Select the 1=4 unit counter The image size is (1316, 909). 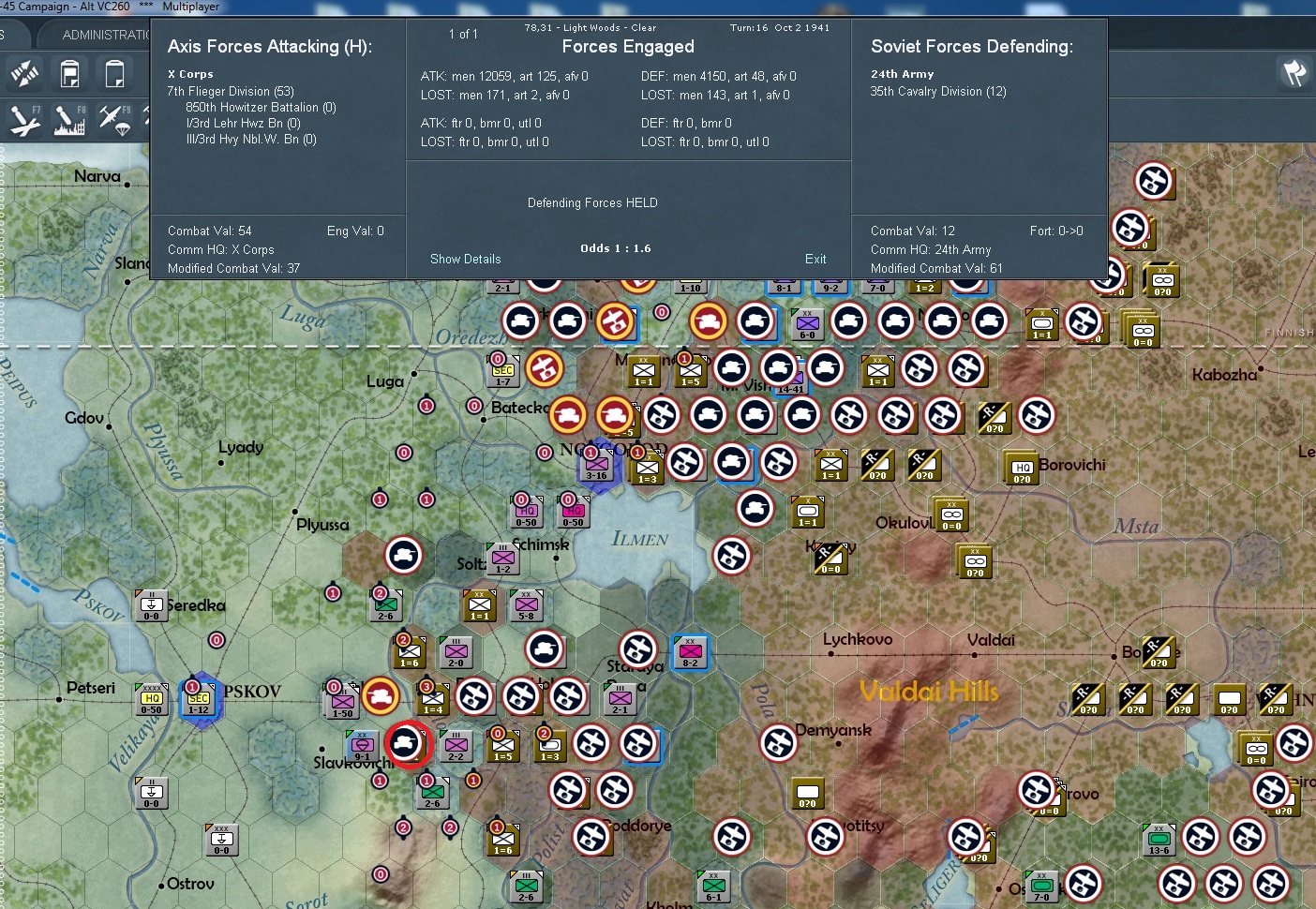tap(433, 698)
